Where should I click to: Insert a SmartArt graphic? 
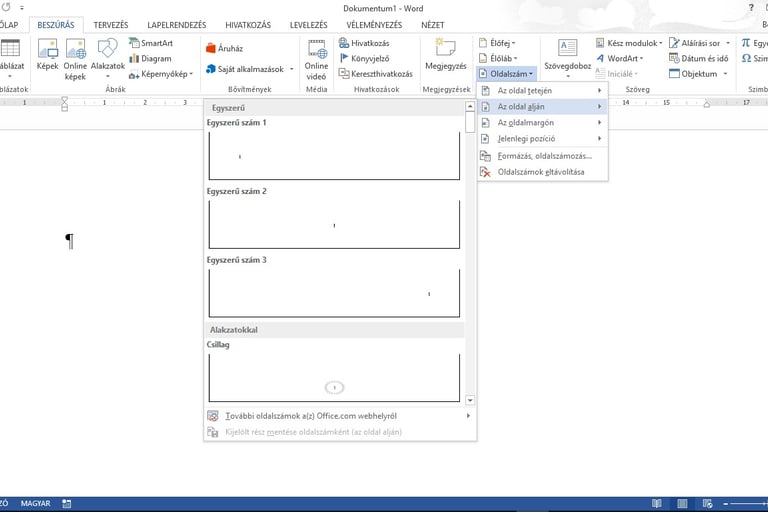point(151,43)
